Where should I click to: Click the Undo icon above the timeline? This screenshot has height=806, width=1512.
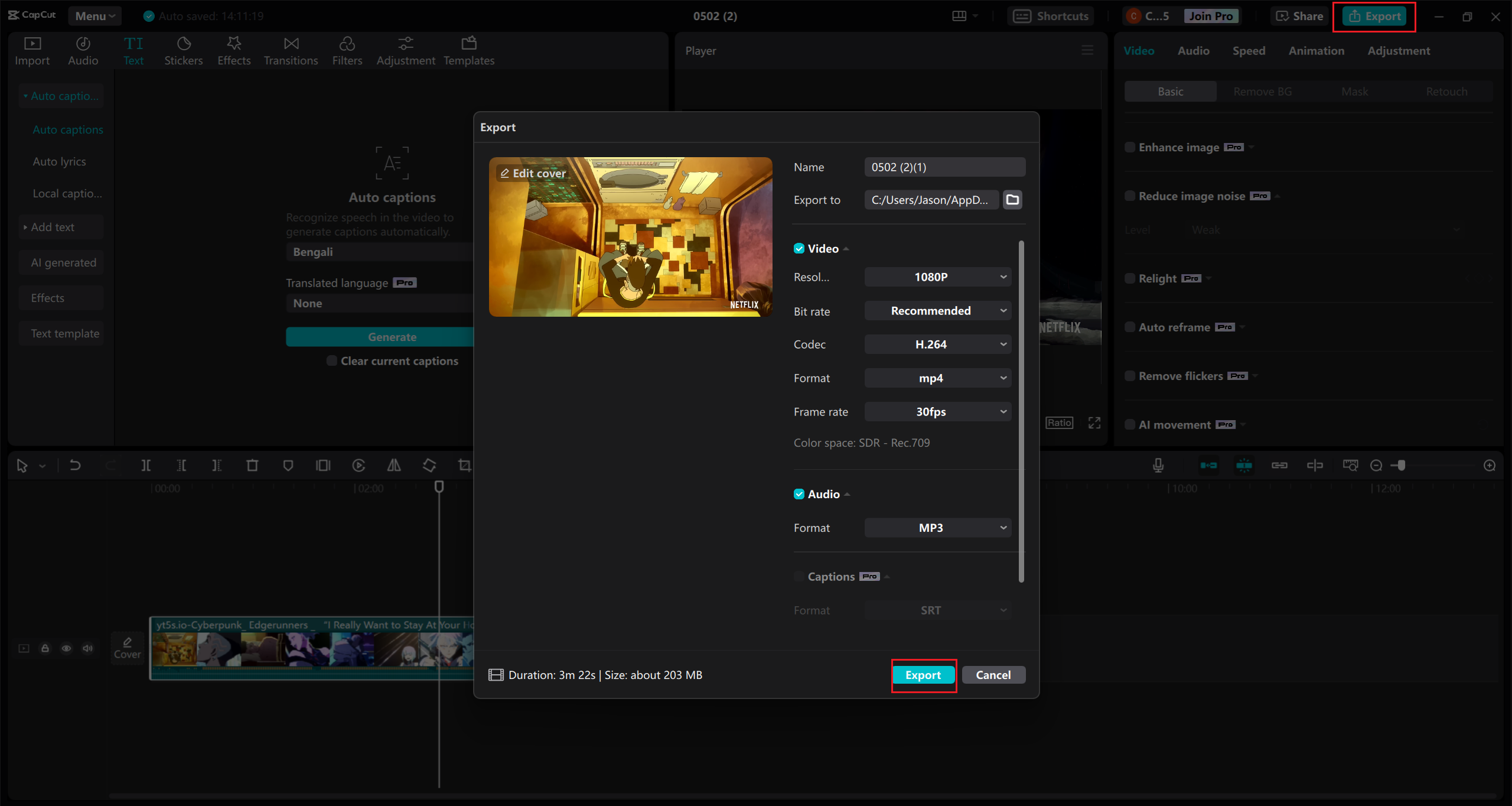click(x=75, y=465)
